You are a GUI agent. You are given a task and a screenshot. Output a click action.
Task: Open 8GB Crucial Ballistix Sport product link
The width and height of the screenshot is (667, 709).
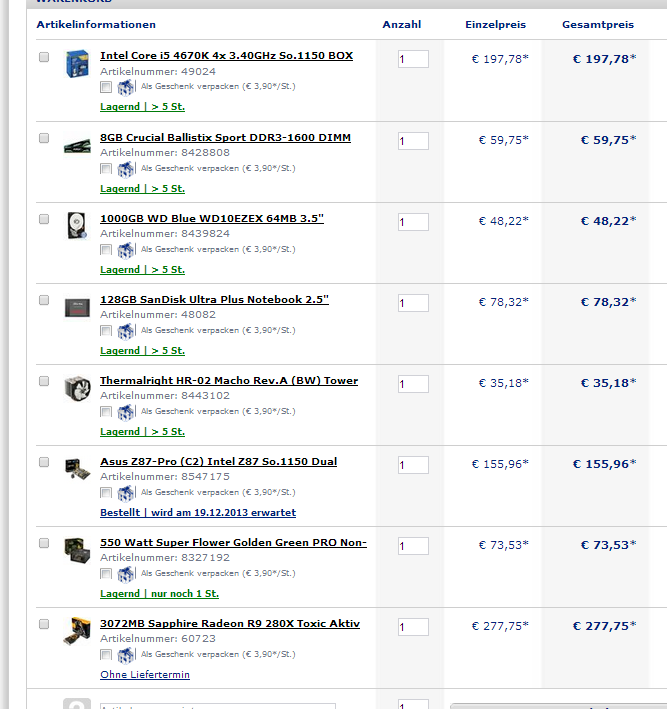coord(225,137)
